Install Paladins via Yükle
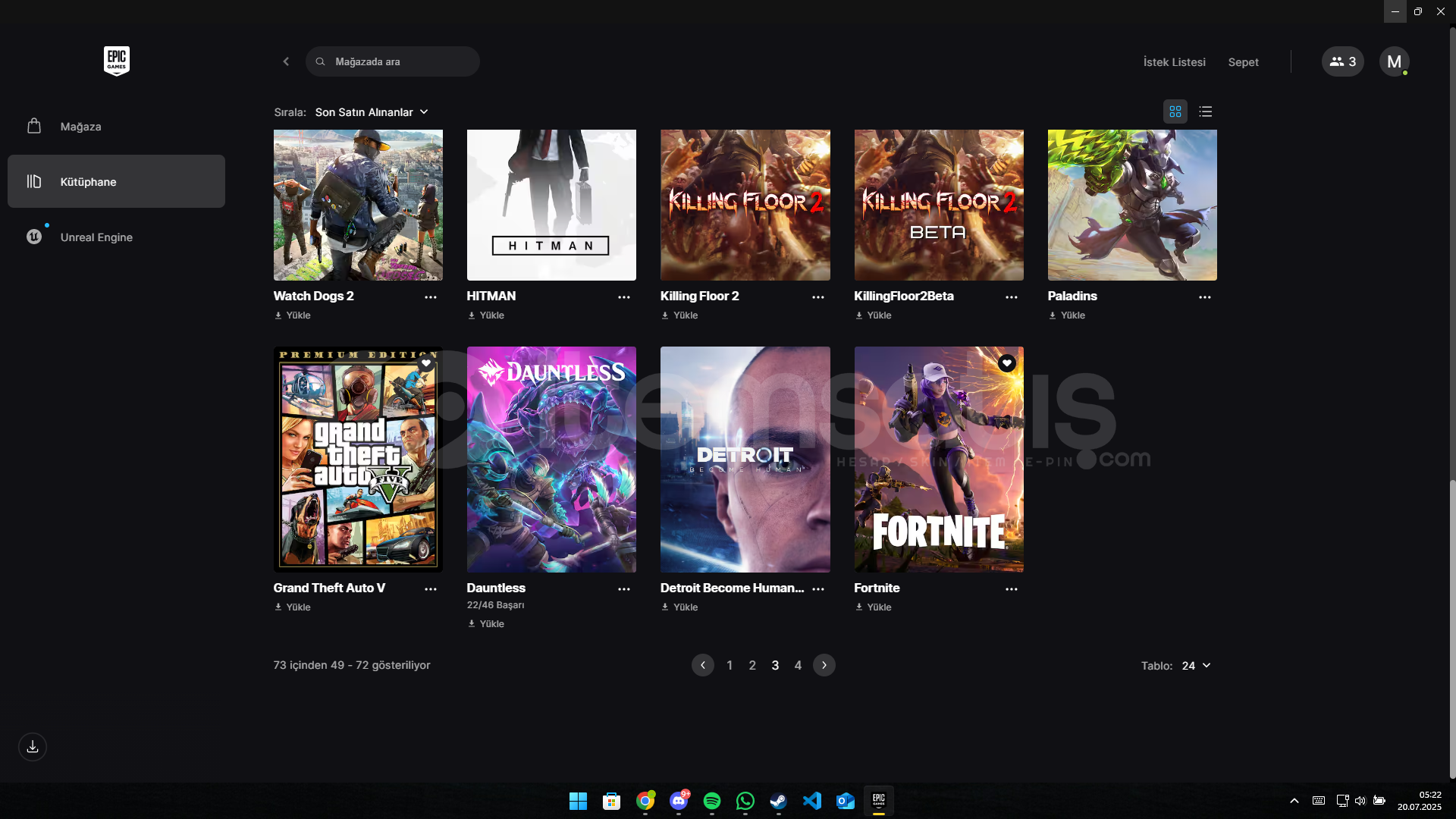Viewport: 1456px width, 819px height. pos(1067,315)
